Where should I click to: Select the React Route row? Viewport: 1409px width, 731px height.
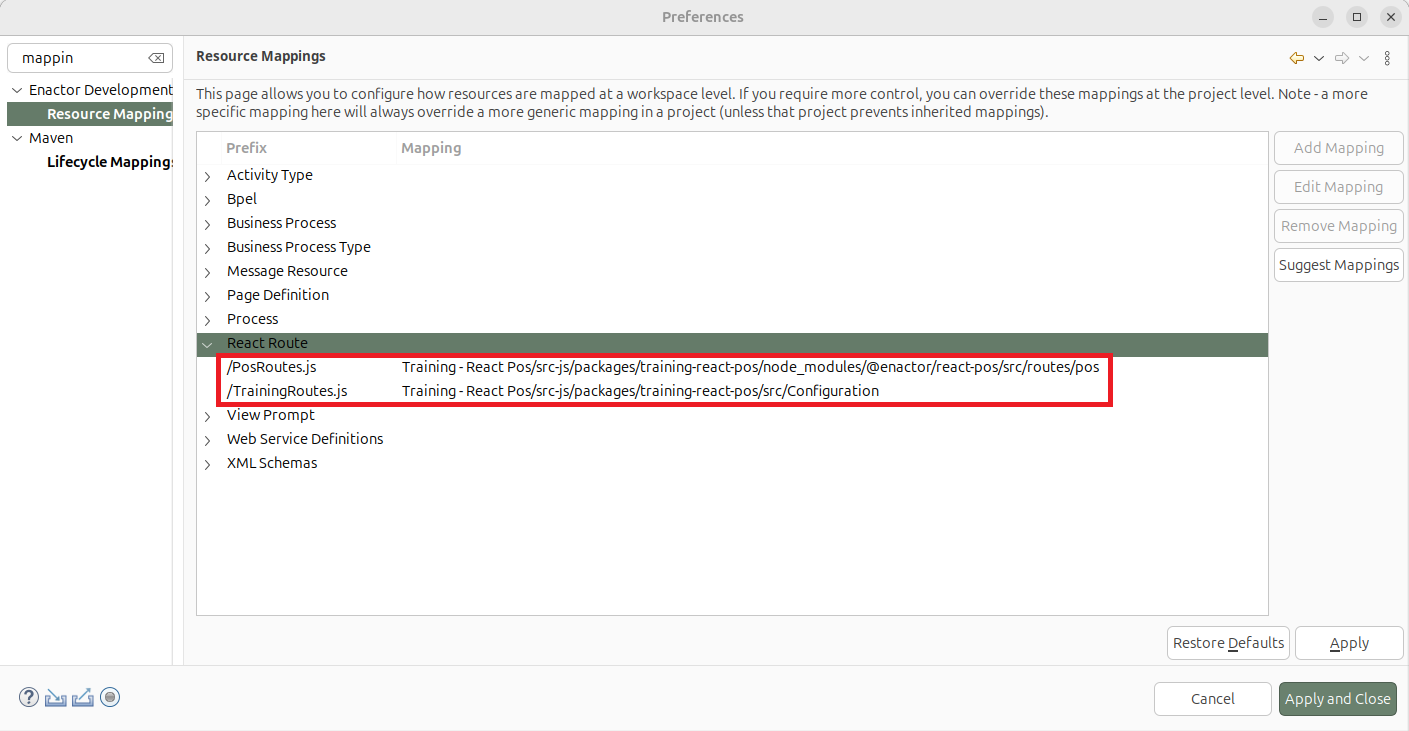(x=732, y=344)
